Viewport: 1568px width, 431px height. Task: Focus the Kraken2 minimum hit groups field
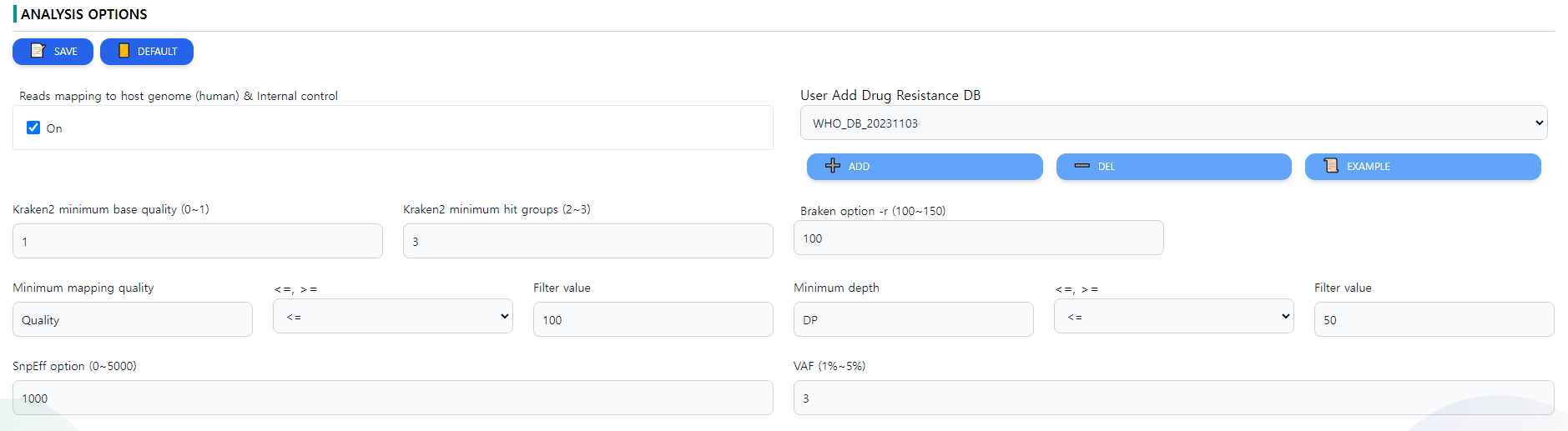(x=588, y=241)
